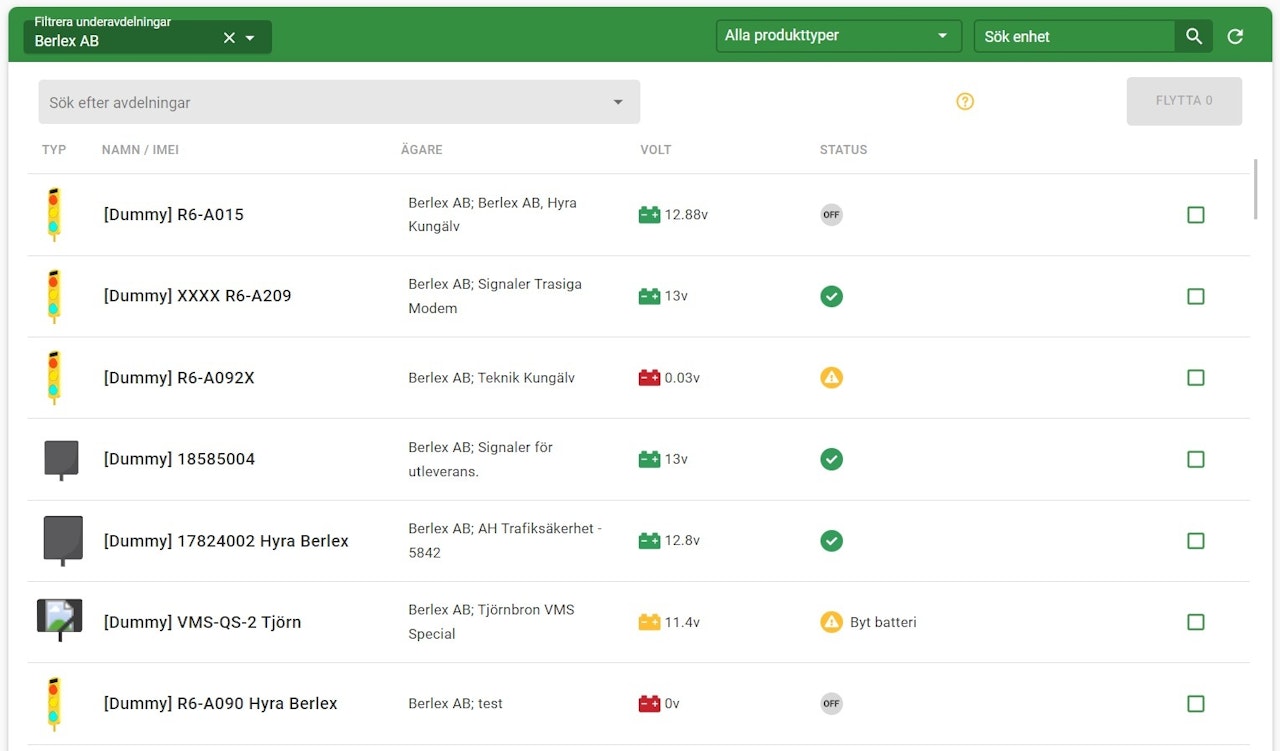Open the yellow help question mark icon

tap(964, 101)
